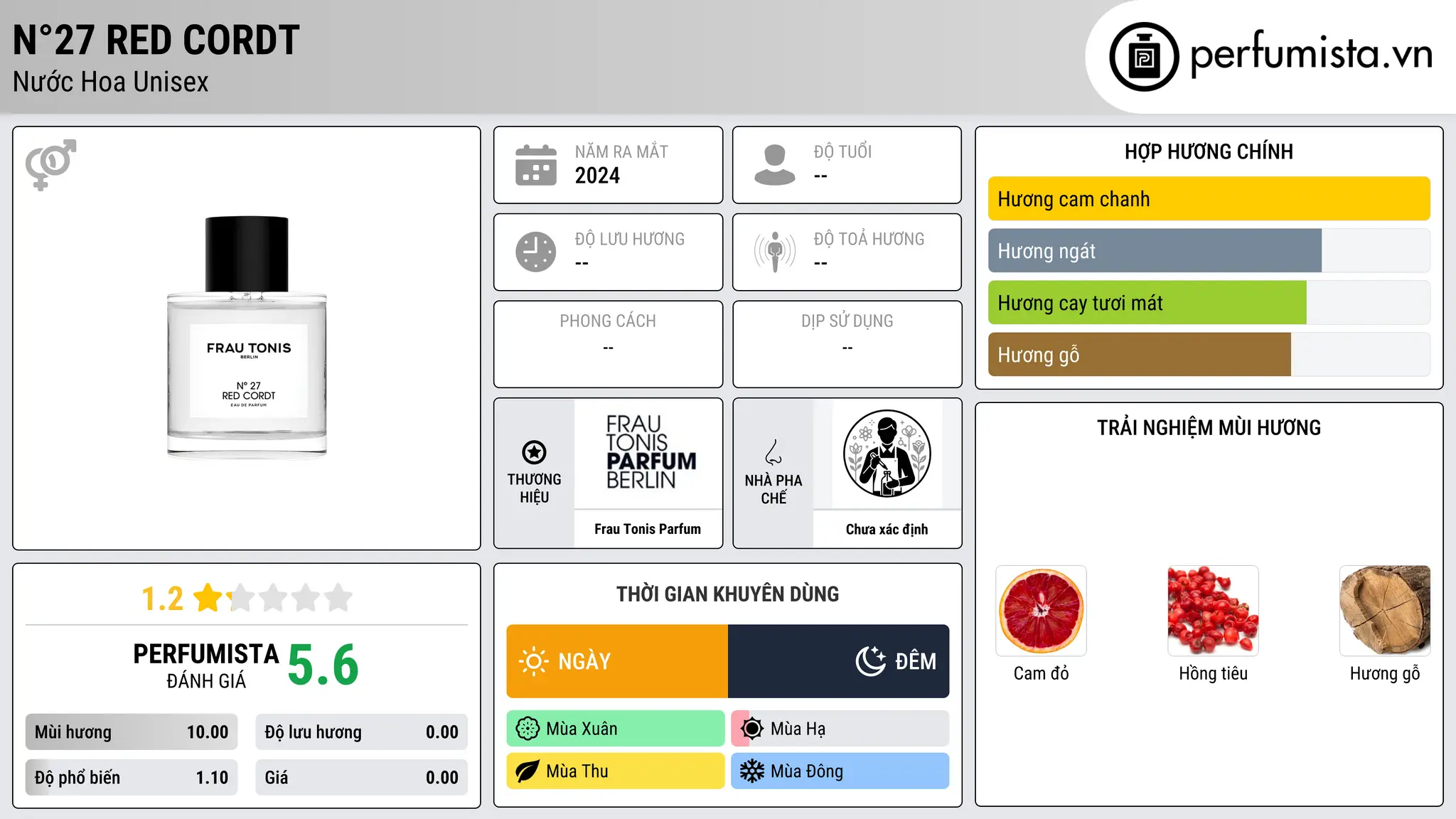Select the orange Ngày daytime bar

point(617,661)
